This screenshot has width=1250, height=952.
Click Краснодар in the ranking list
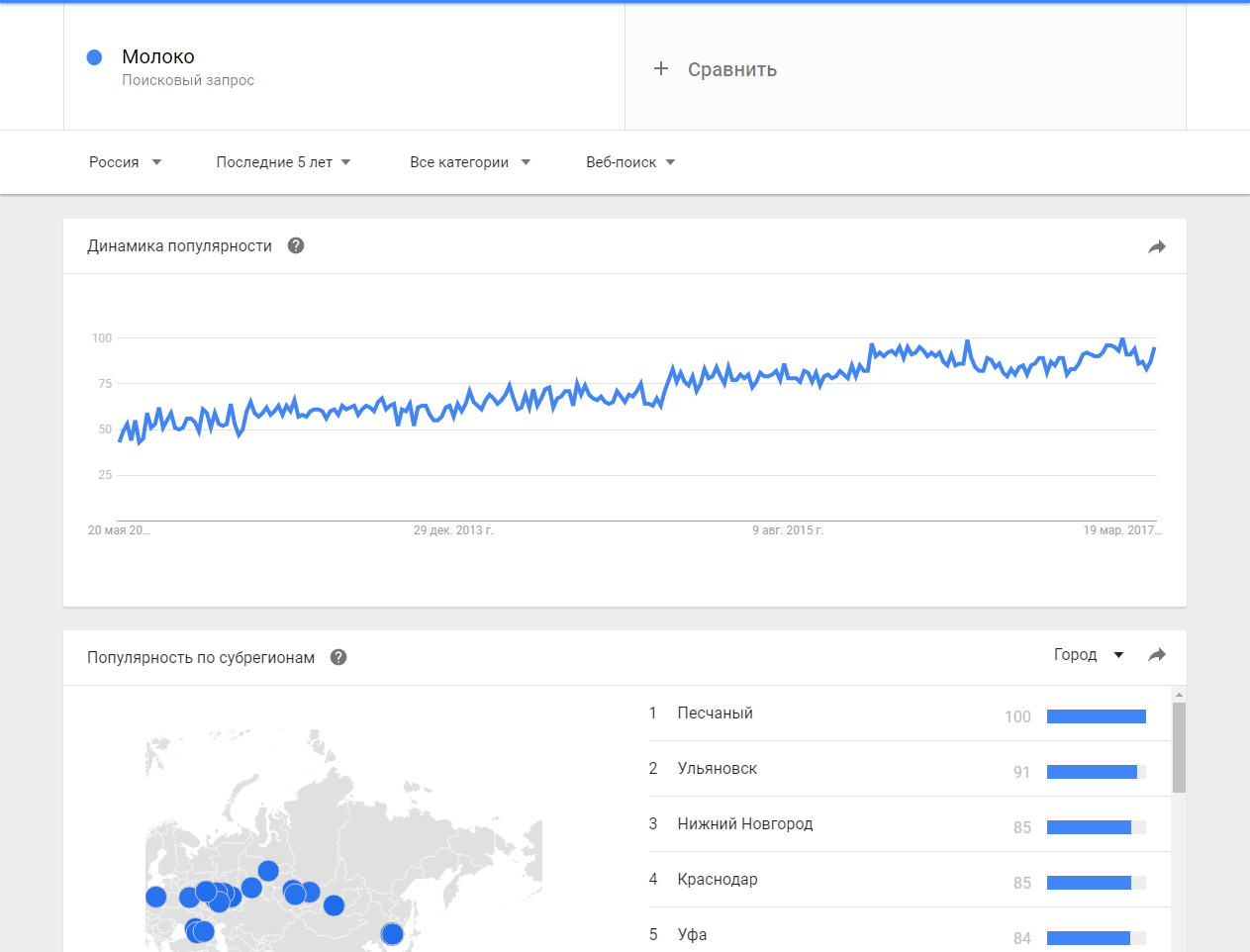coord(717,879)
